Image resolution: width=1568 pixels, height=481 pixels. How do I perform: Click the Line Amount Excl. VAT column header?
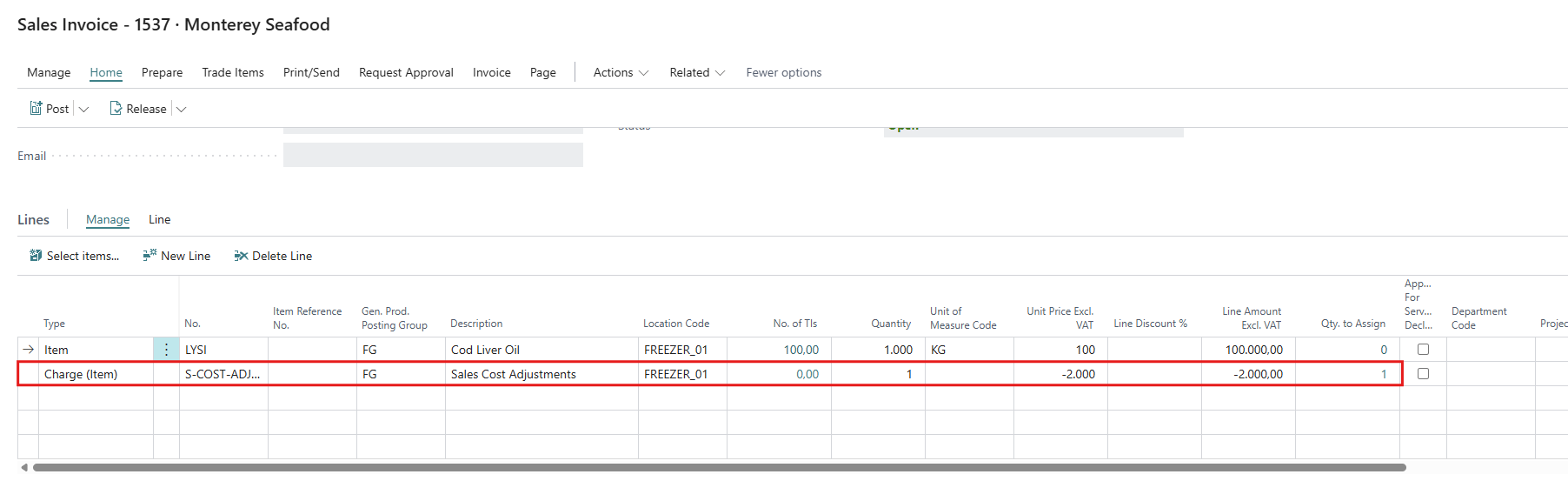tap(1252, 317)
